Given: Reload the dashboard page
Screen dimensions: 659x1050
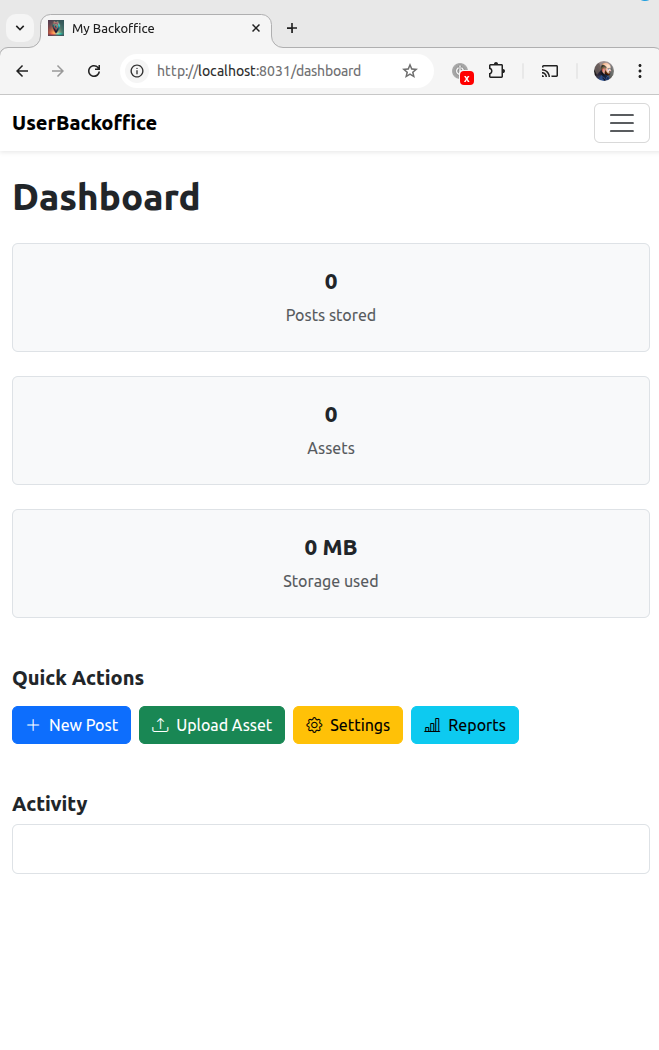Looking at the screenshot, I should tap(94, 71).
